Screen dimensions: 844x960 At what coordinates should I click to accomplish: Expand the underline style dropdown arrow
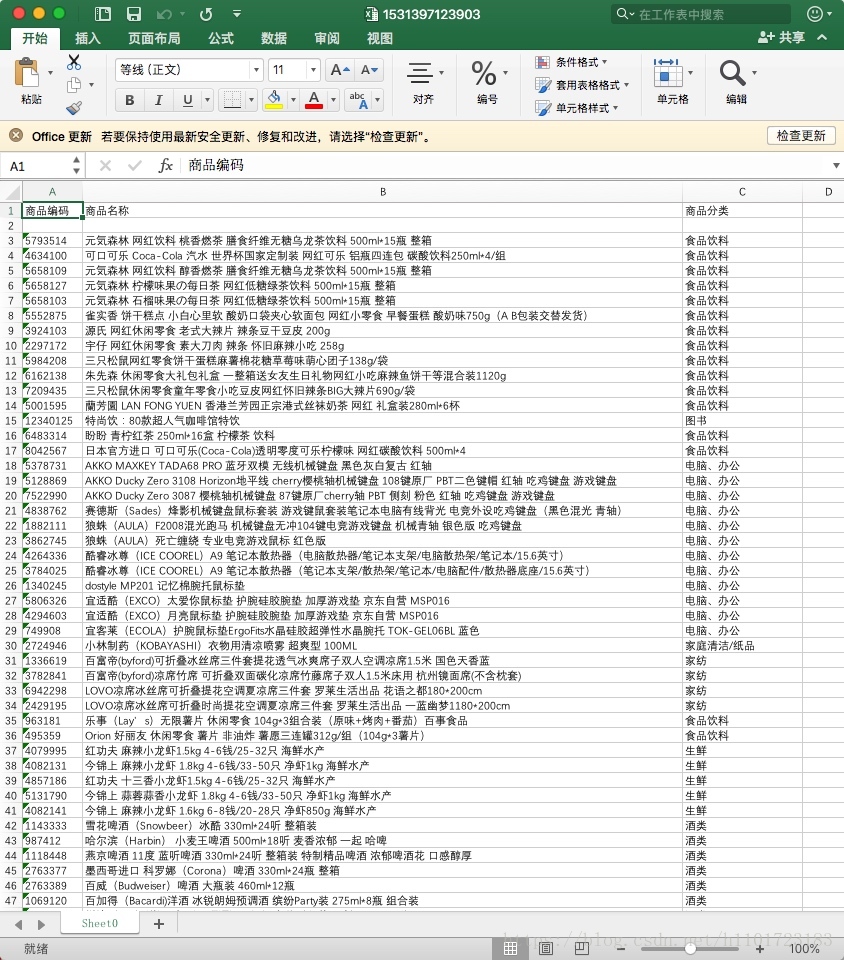(x=207, y=100)
